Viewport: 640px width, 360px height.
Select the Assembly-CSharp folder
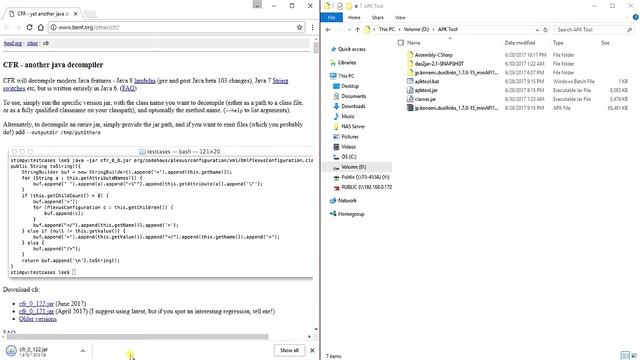coord(433,55)
